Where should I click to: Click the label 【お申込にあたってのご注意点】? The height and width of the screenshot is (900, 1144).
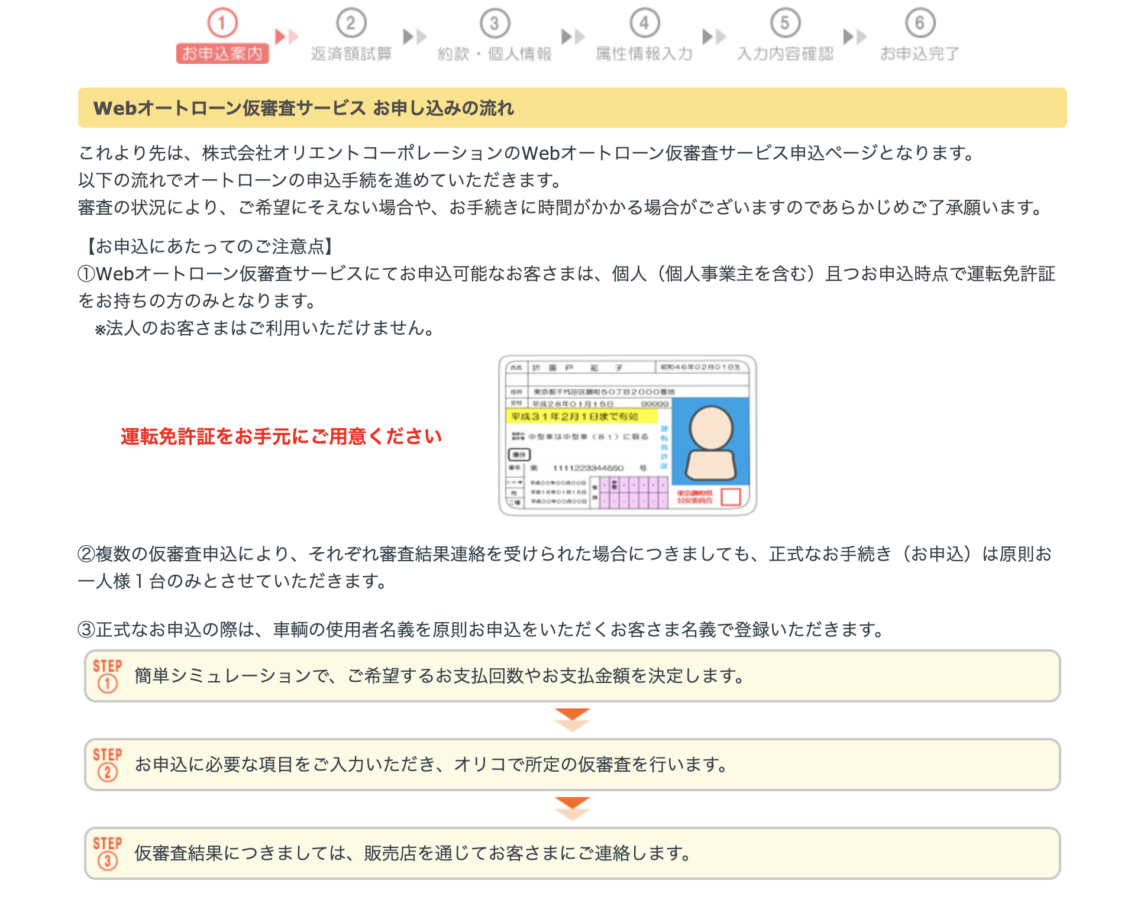point(209,247)
